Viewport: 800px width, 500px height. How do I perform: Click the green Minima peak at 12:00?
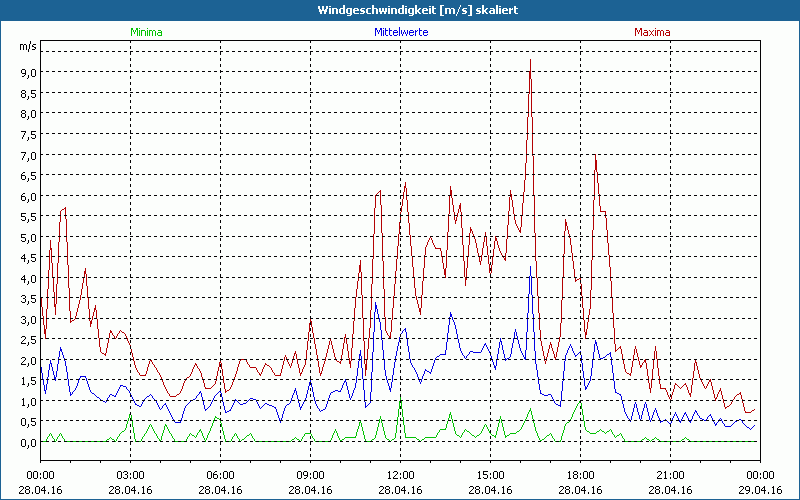(x=401, y=401)
